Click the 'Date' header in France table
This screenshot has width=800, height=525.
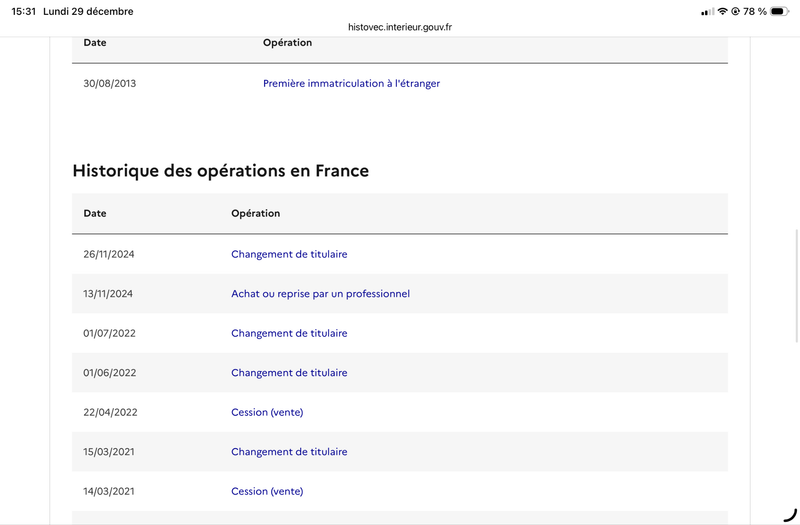[x=95, y=214]
